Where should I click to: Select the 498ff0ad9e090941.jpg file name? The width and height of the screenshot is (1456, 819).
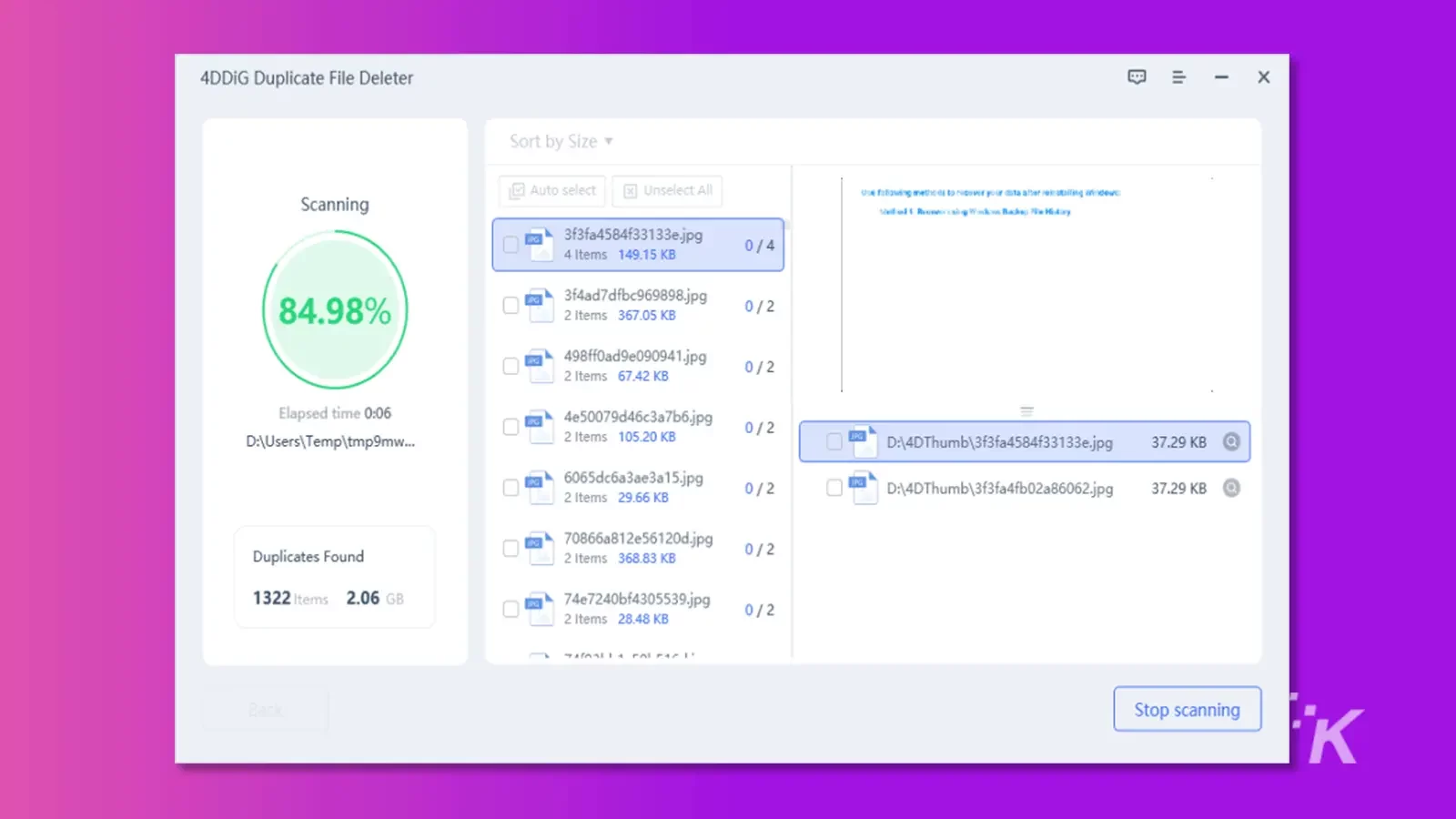coord(635,356)
